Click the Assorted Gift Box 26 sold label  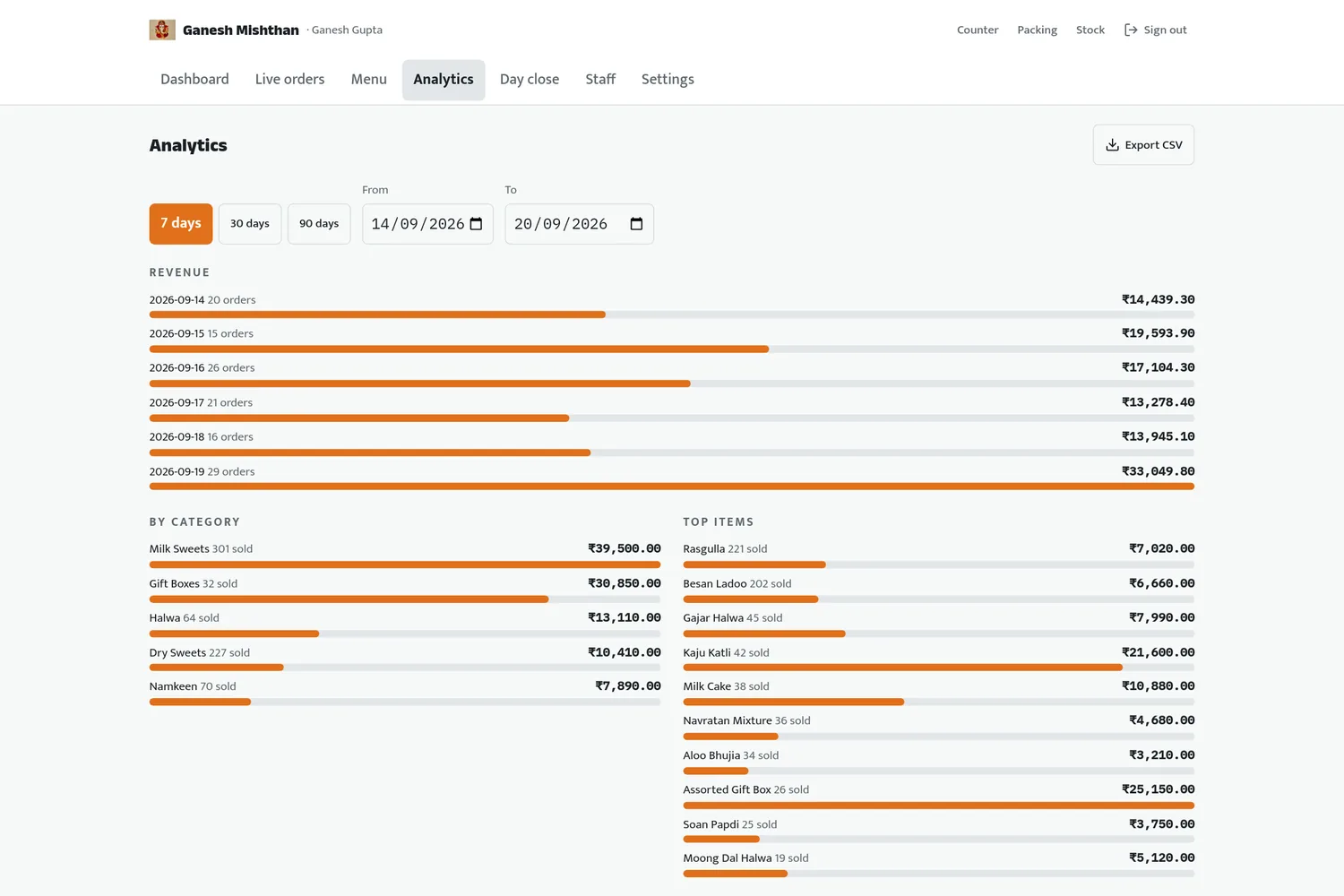tap(746, 790)
